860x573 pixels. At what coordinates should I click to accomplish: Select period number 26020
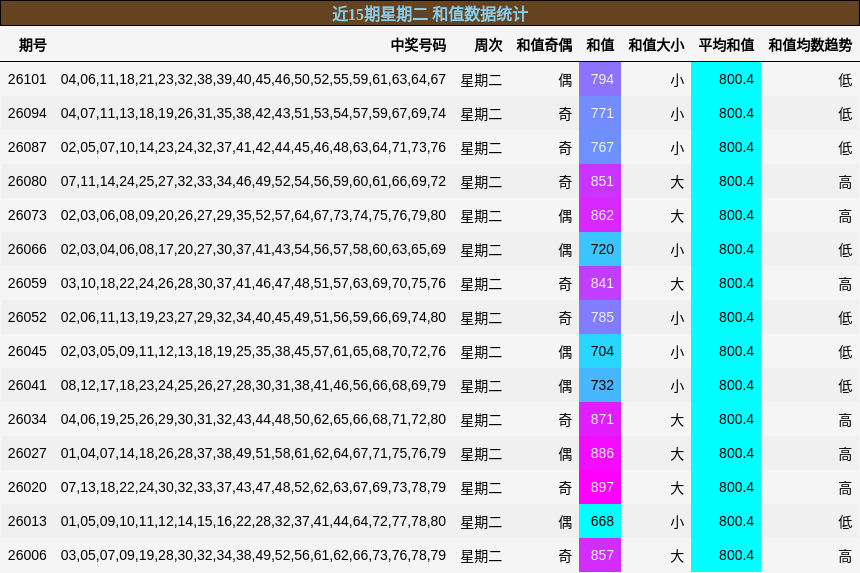(27, 487)
